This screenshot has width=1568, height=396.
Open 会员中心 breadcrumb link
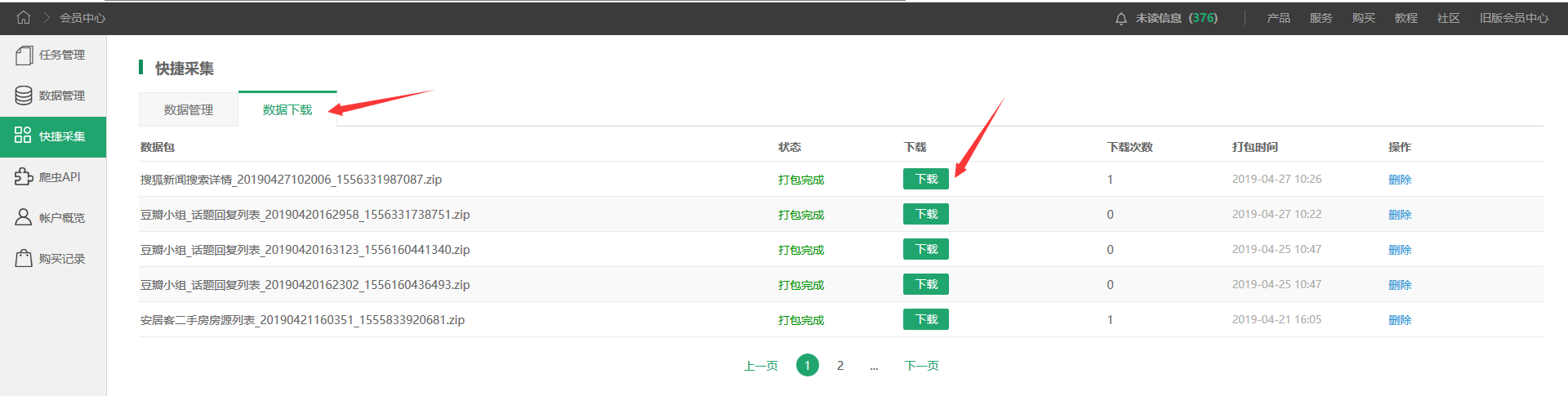(82, 18)
